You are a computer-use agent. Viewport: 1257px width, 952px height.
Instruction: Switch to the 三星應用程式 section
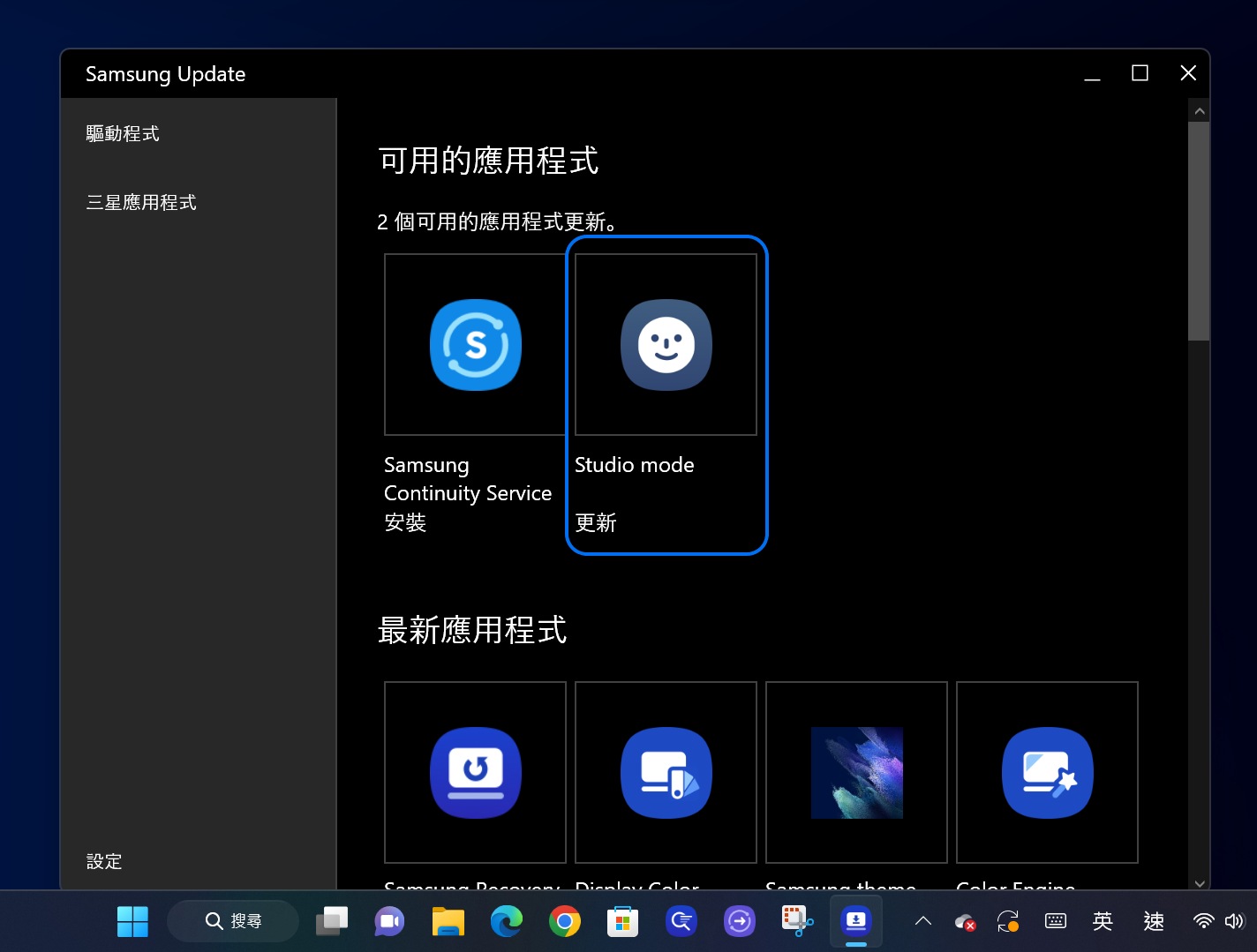point(141,202)
